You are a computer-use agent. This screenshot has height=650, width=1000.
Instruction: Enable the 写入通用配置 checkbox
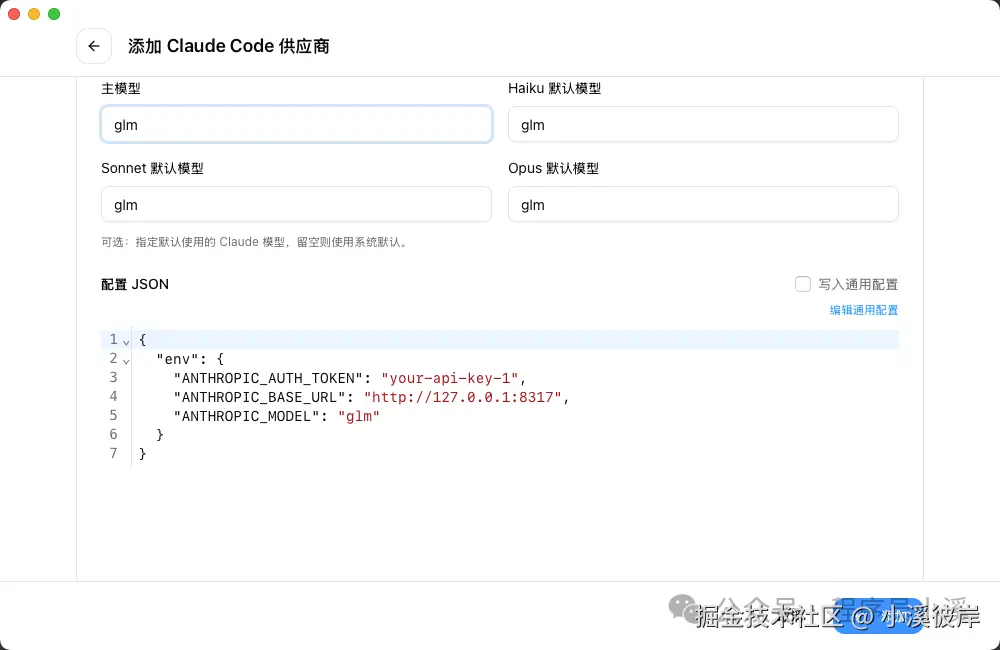[803, 284]
